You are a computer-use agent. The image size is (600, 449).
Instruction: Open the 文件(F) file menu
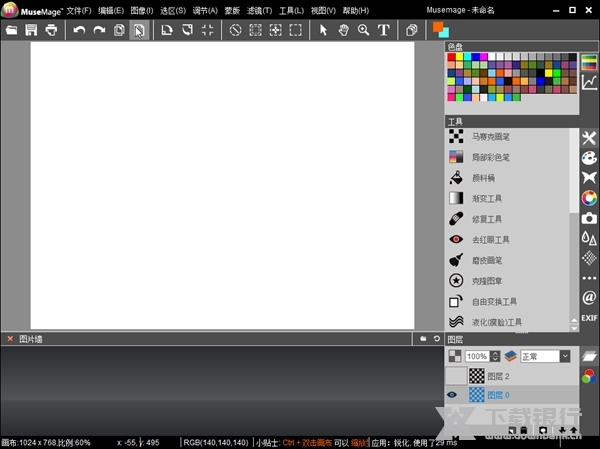pyautogui.click(x=78, y=10)
